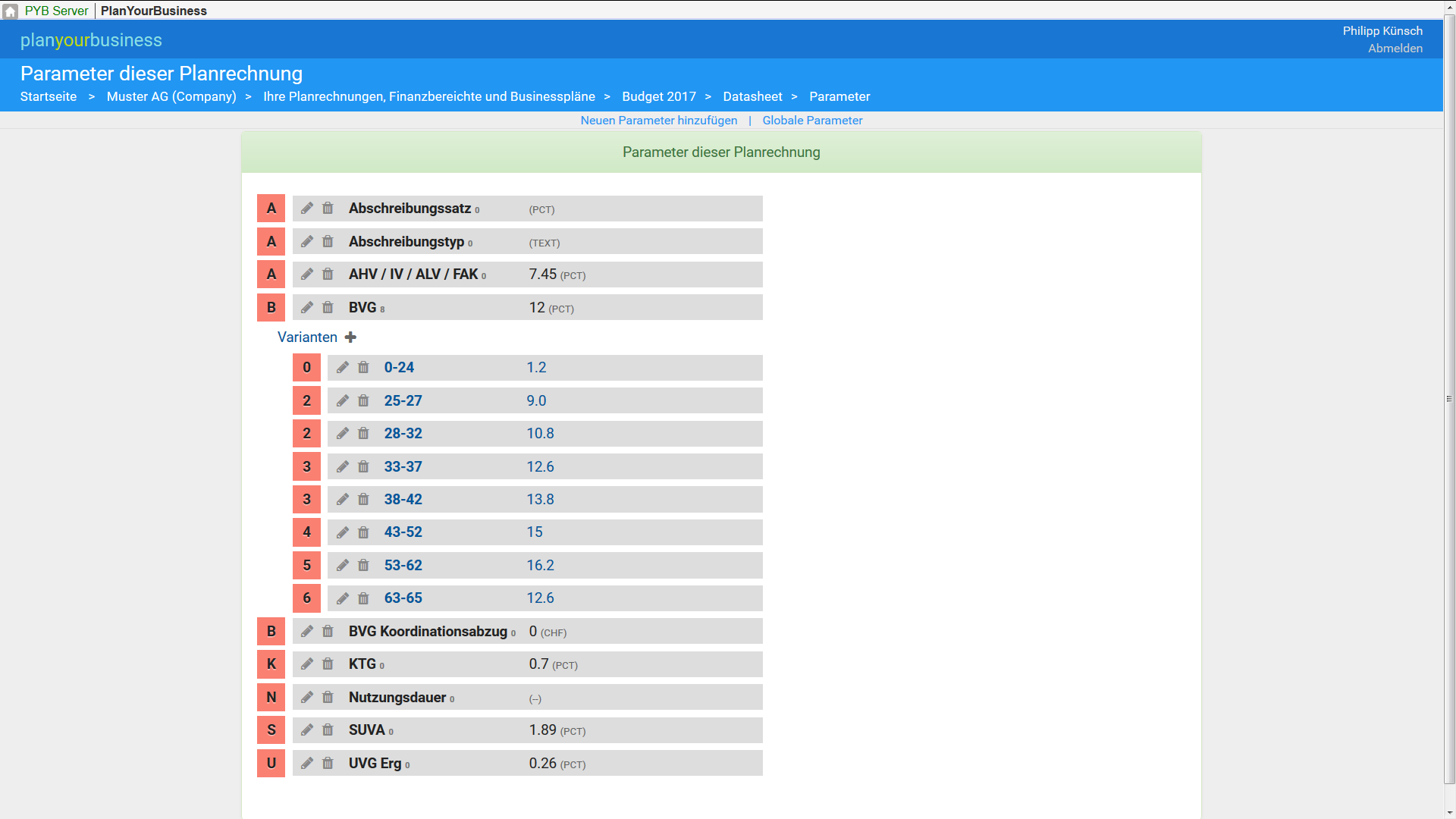1456x819 pixels.
Task: Click Abmelden to log out
Action: coord(1395,49)
